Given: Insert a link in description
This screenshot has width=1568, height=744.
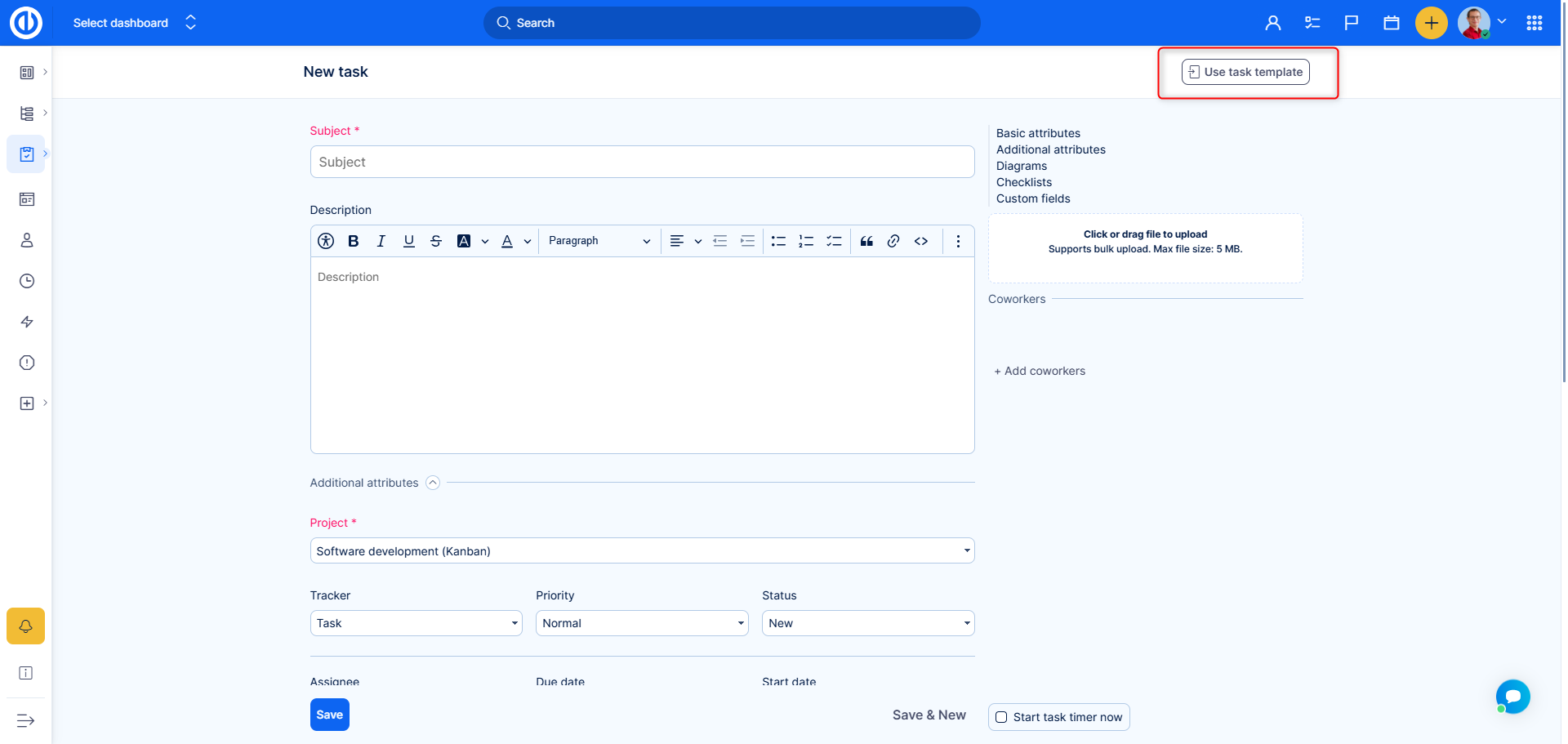Looking at the screenshot, I should (893, 241).
